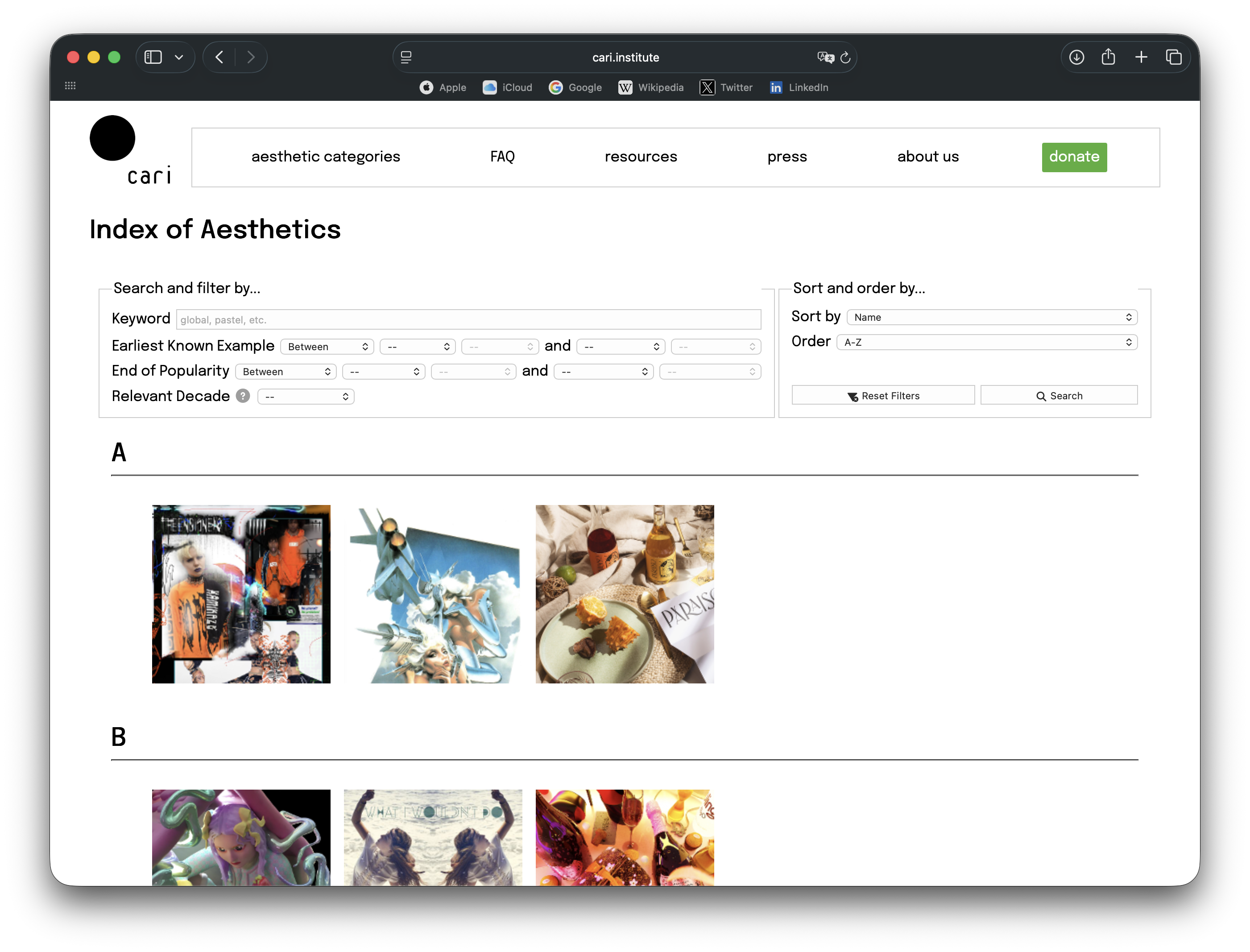1250x952 pixels.
Task: Click the green donate button
Action: (x=1074, y=157)
